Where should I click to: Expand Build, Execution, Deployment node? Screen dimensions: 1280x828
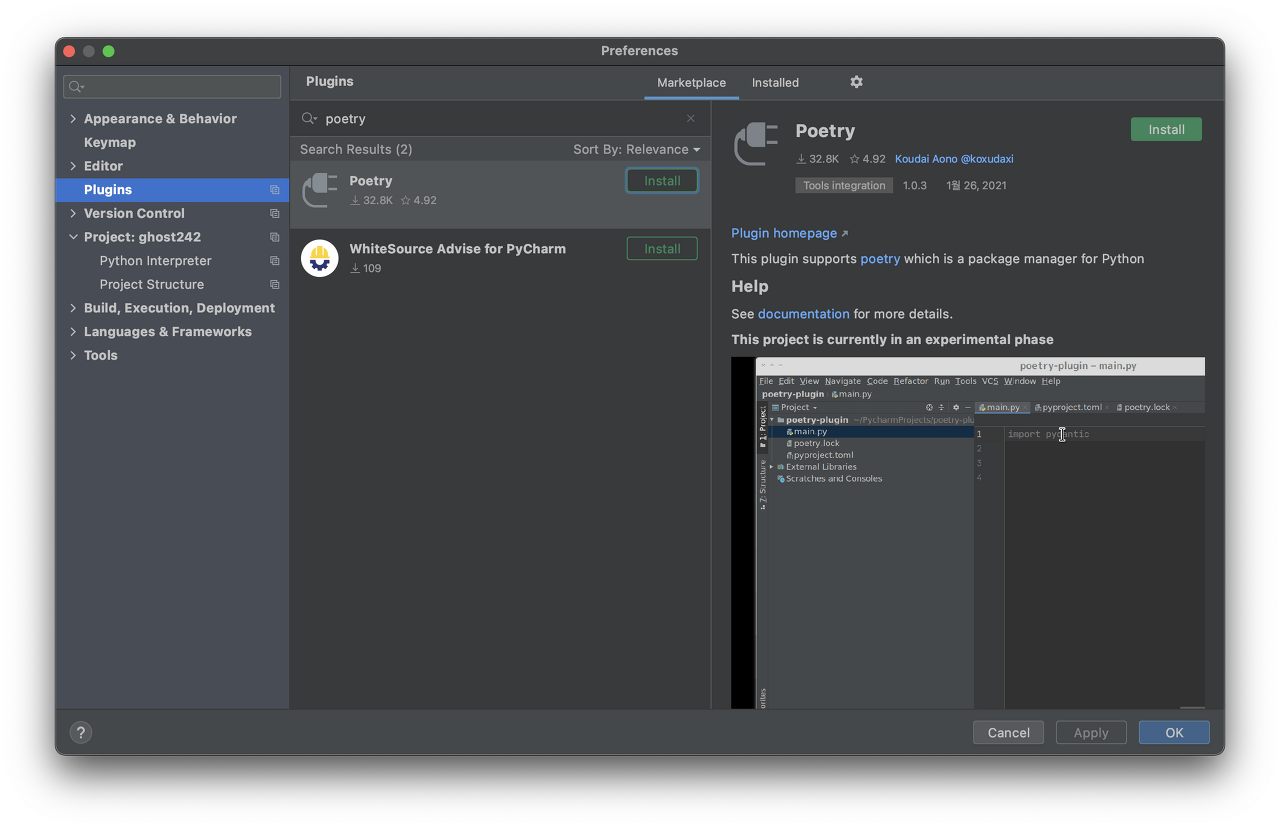pyautogui.click(x=73, y=308)
